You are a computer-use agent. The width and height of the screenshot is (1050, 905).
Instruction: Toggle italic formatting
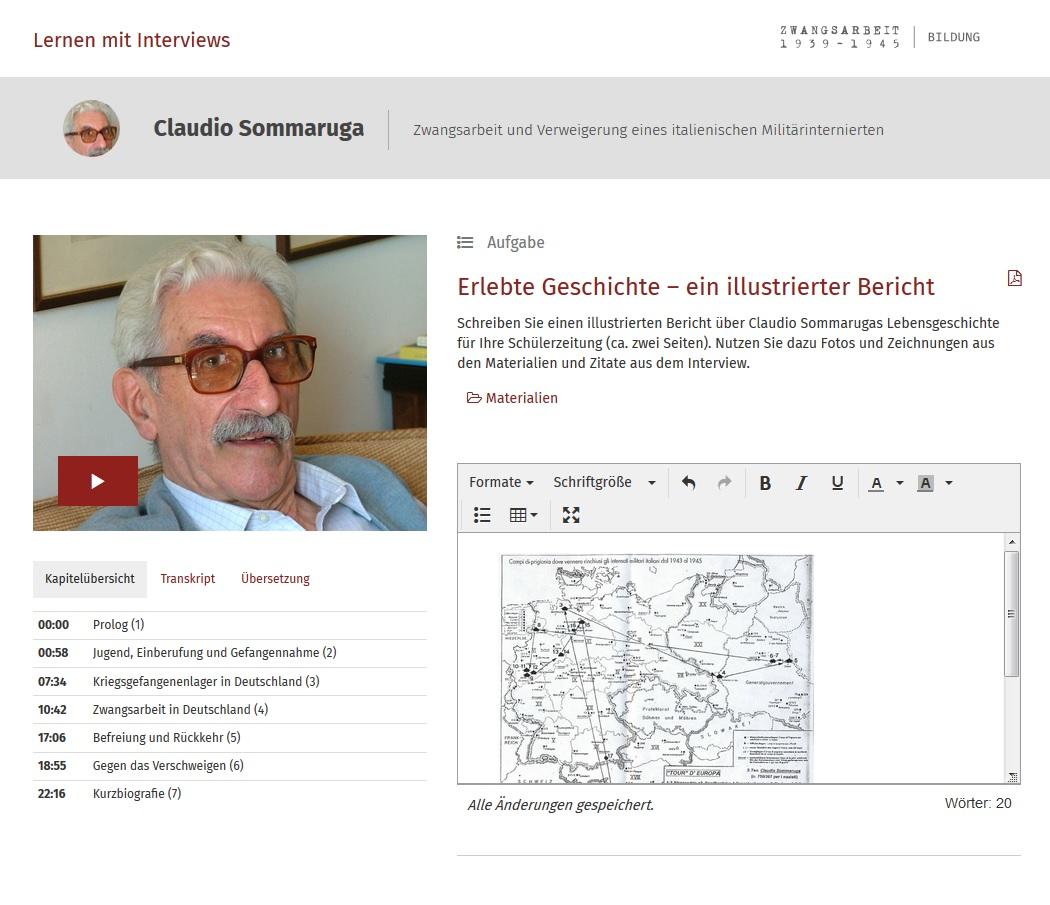click(801, 482)
